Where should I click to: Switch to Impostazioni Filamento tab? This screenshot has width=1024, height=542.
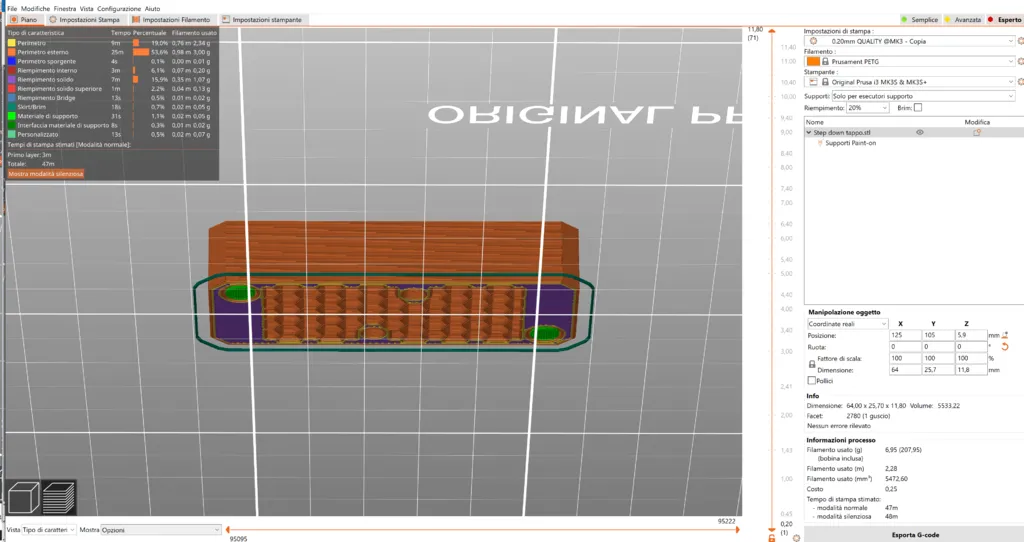pyautogui.click(x=171, y=20)
